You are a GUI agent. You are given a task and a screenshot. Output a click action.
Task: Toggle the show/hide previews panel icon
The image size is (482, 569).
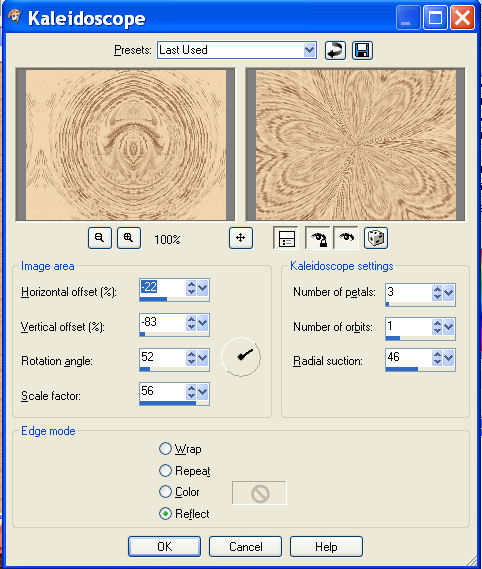pyautogui.click(x=286, y=238)
